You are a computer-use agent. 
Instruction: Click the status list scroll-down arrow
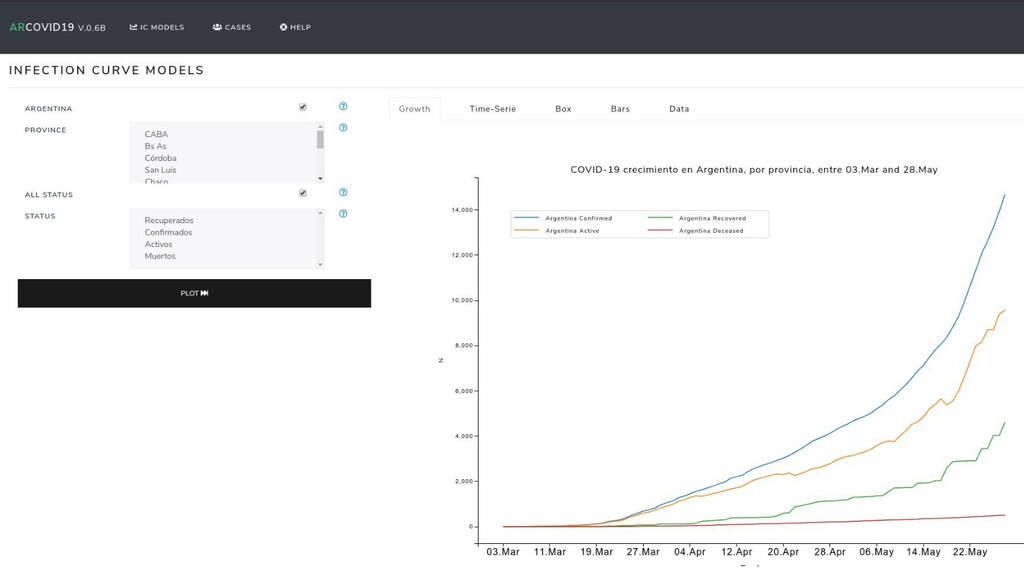coord(320,265)
